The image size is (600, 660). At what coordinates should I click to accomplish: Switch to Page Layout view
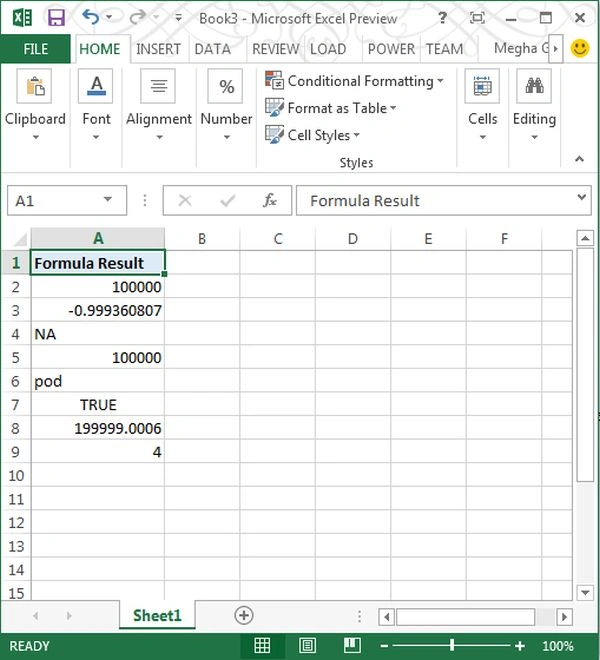(307, 645)
